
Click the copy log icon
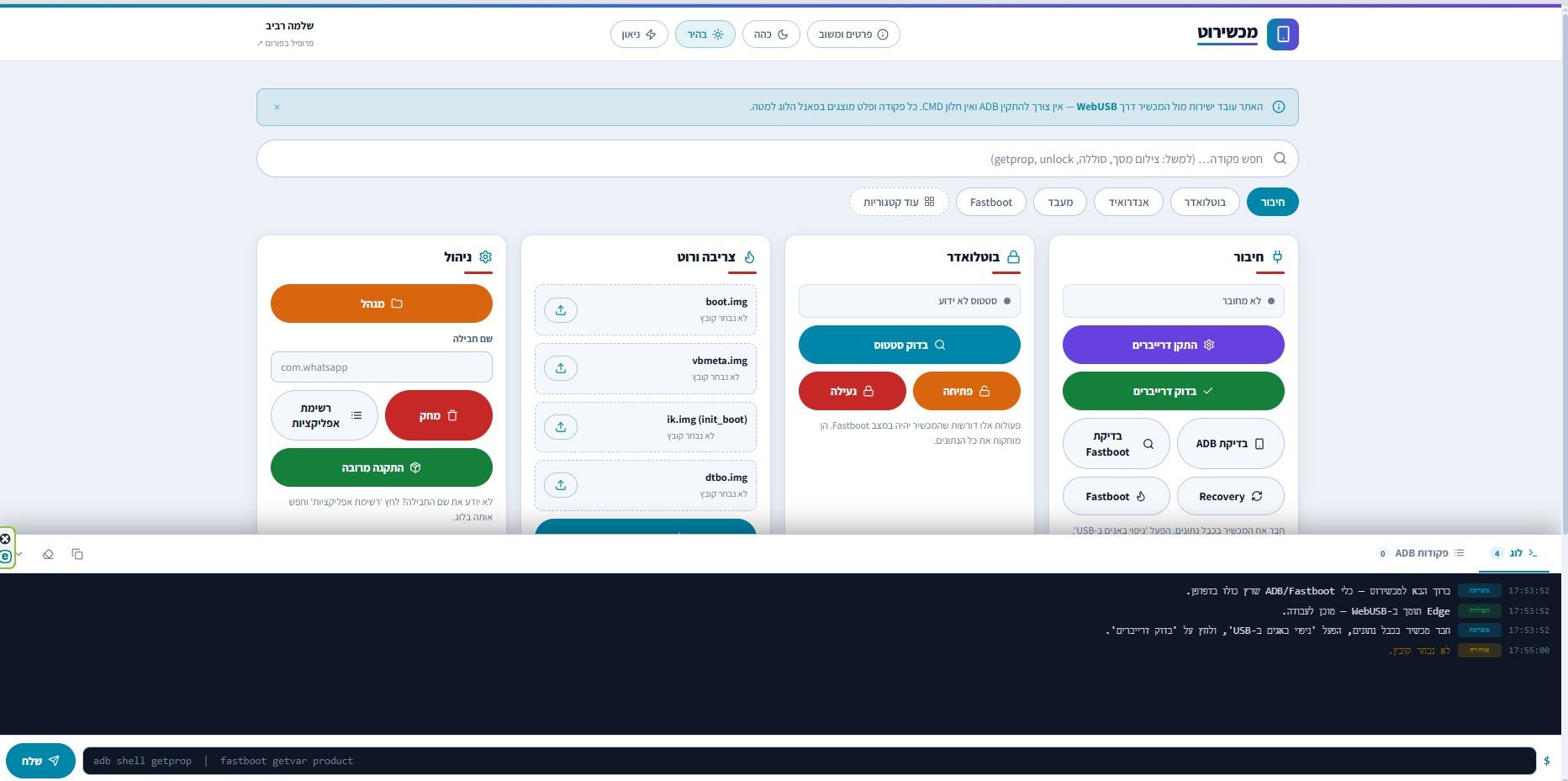pyautogui.click(x=77, y=554)
